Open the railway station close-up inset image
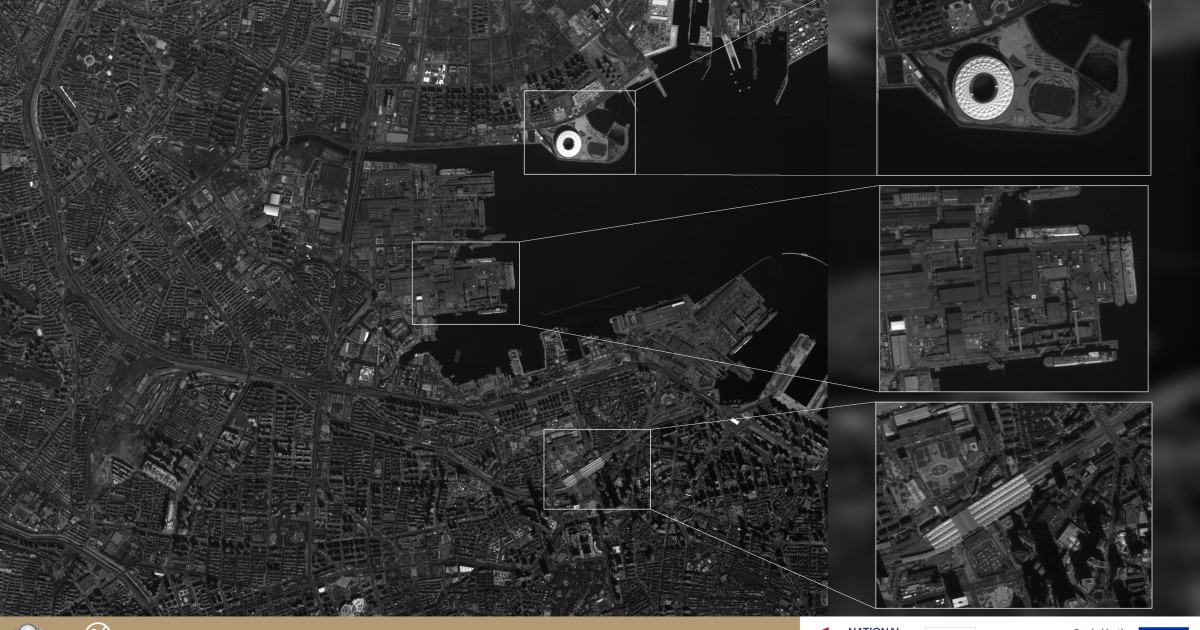 click(1014, 505)
